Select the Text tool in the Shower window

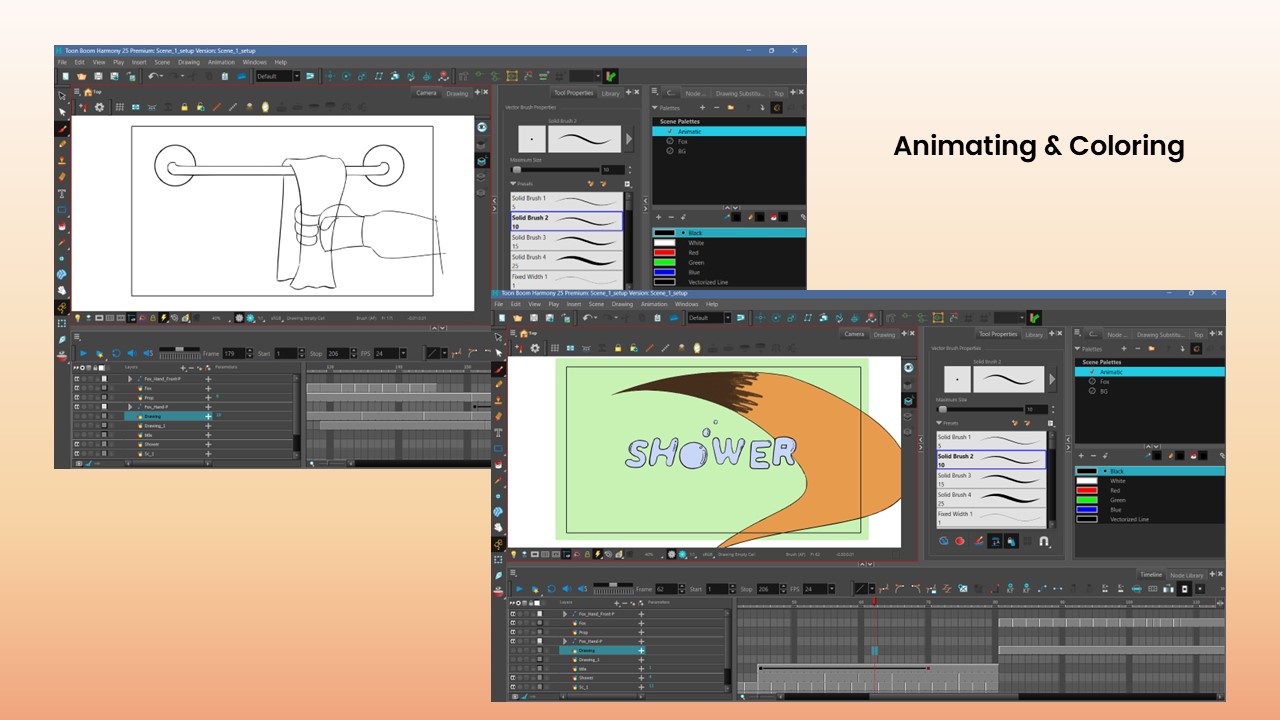498,433
